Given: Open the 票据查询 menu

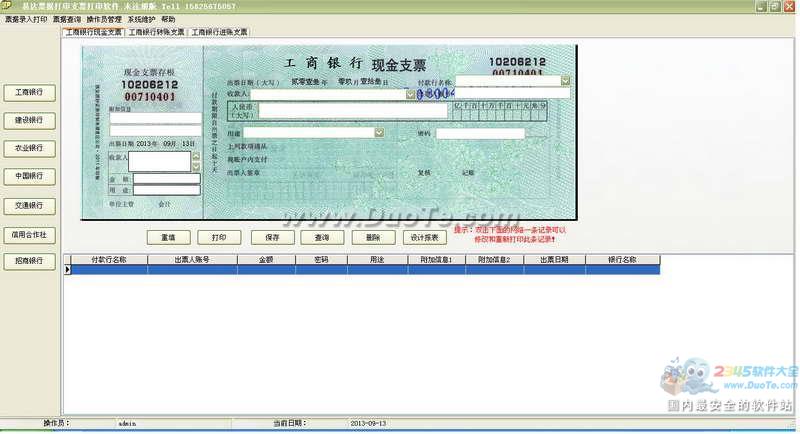Looking at the screenshot, I should click(x=67, y=19).
